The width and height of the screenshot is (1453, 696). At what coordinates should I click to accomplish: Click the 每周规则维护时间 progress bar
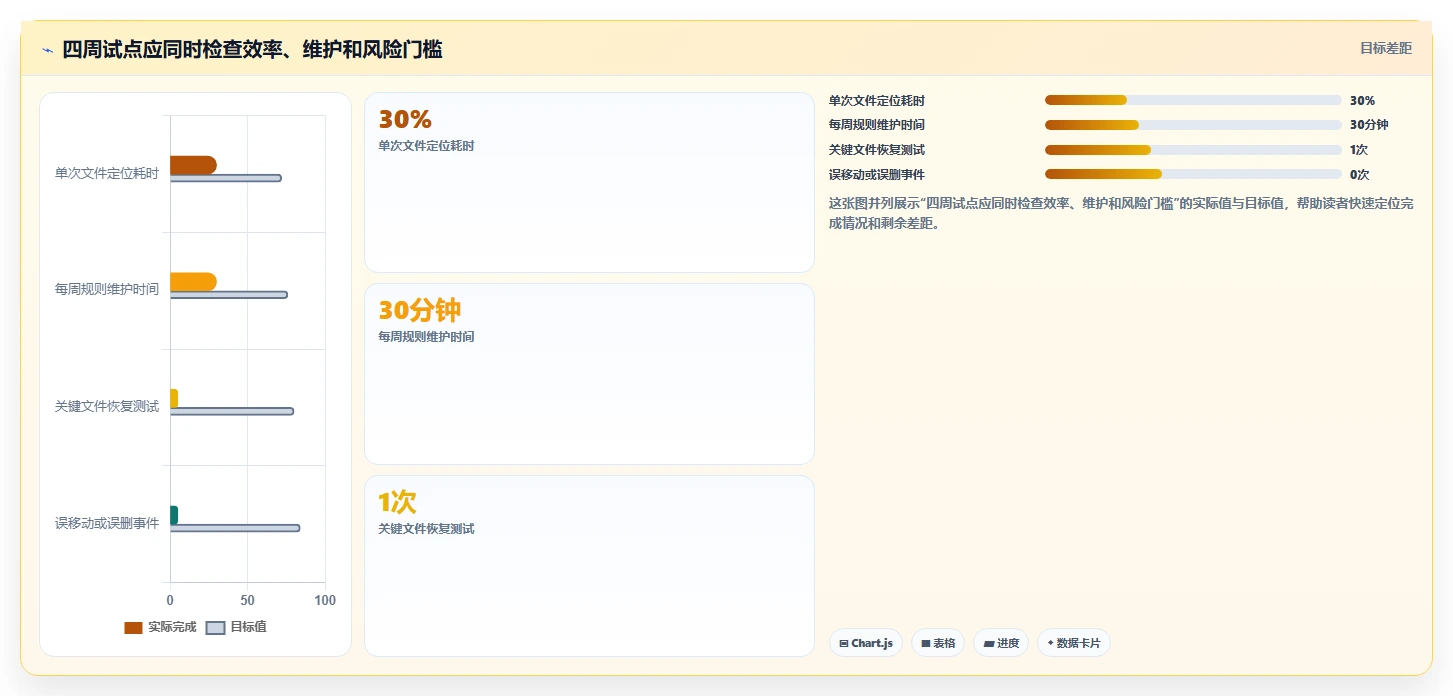[1193, 125]
